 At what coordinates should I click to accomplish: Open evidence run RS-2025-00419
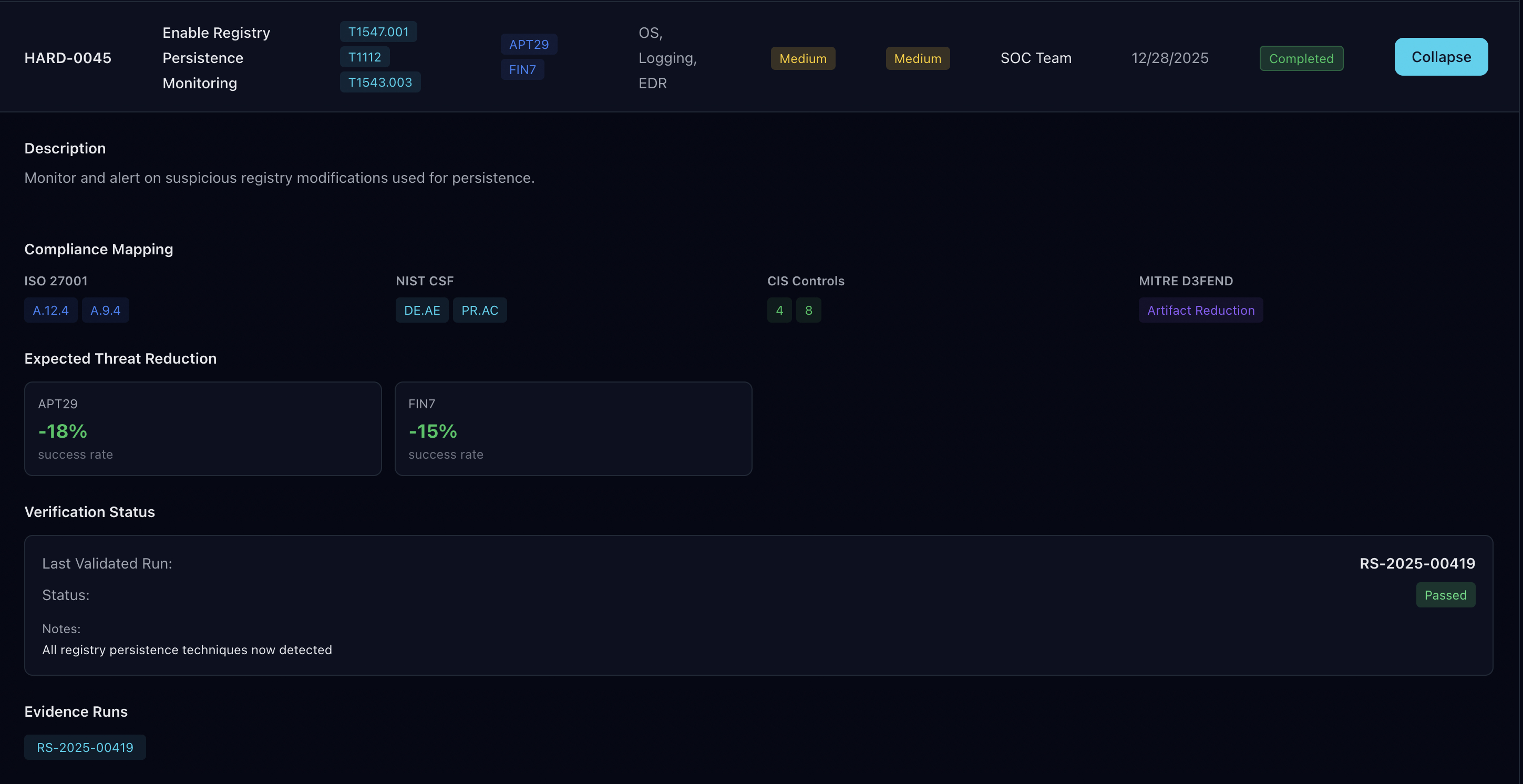(85, 747)
